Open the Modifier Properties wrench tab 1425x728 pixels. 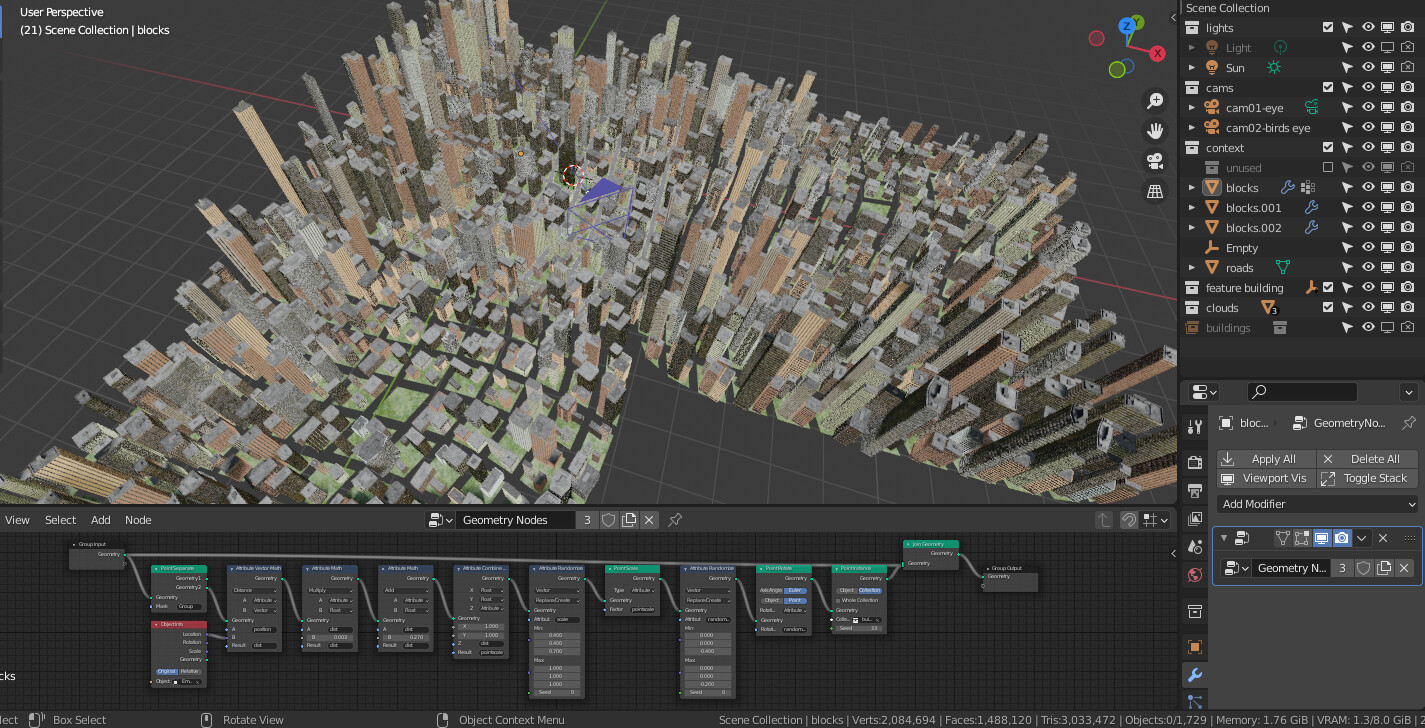click(1194, 675)
